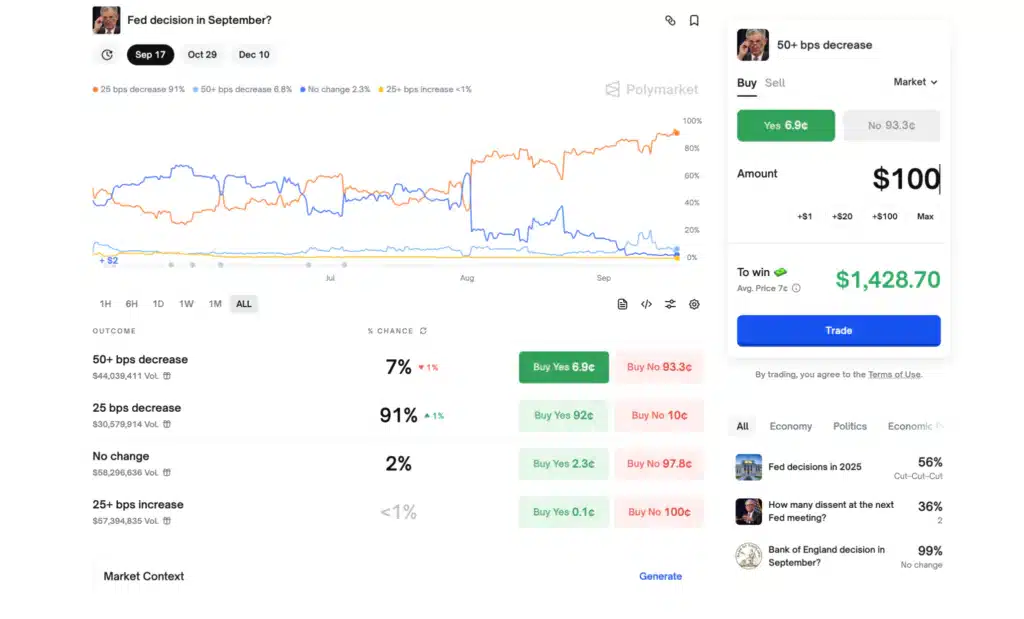This screenshot has width=1024, height=619.
Task: Generate the Market Context summary
Action: click(660, 576)
